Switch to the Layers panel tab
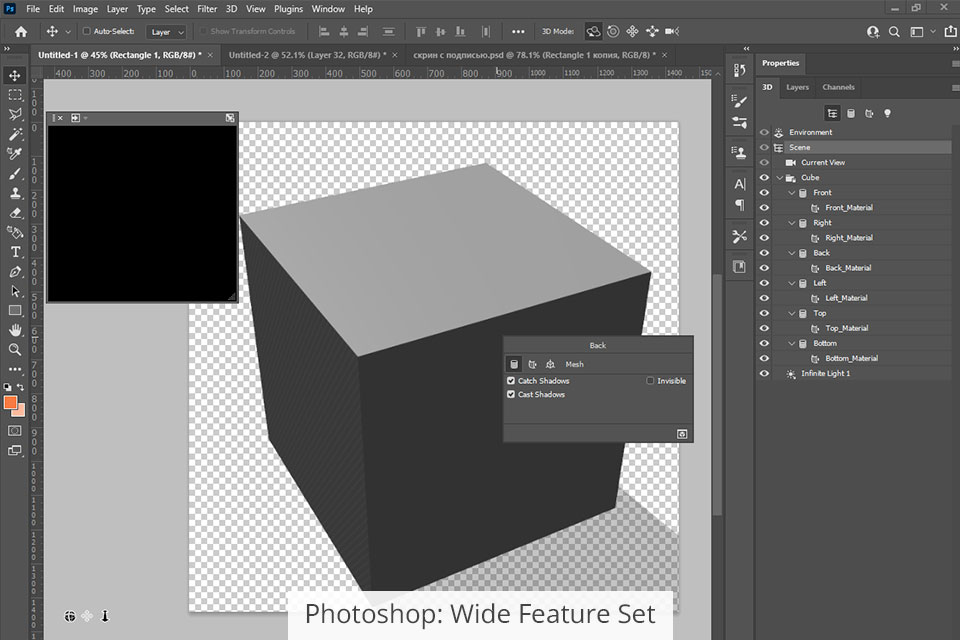Screen dimensions: 960x640 797,87
